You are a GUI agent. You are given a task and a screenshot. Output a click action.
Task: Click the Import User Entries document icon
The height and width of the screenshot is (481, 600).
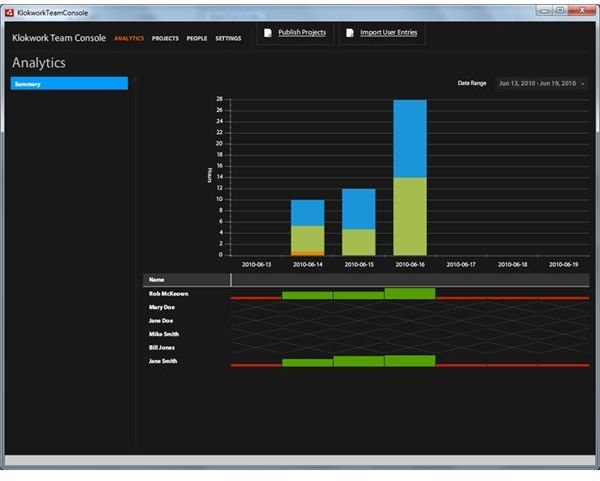point(350,33)
